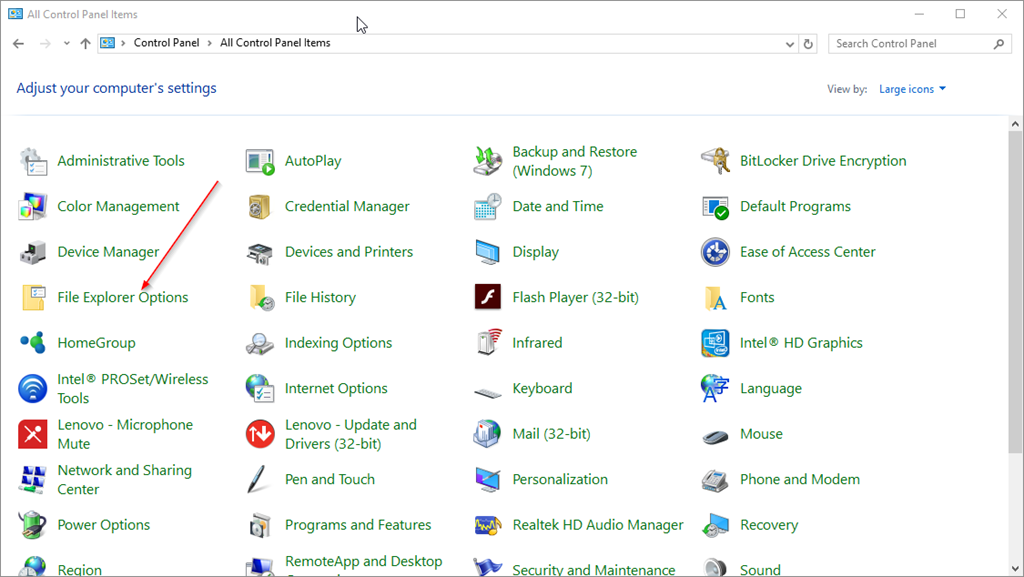
Task: Open the Date and Time icon
Action: 487,207
